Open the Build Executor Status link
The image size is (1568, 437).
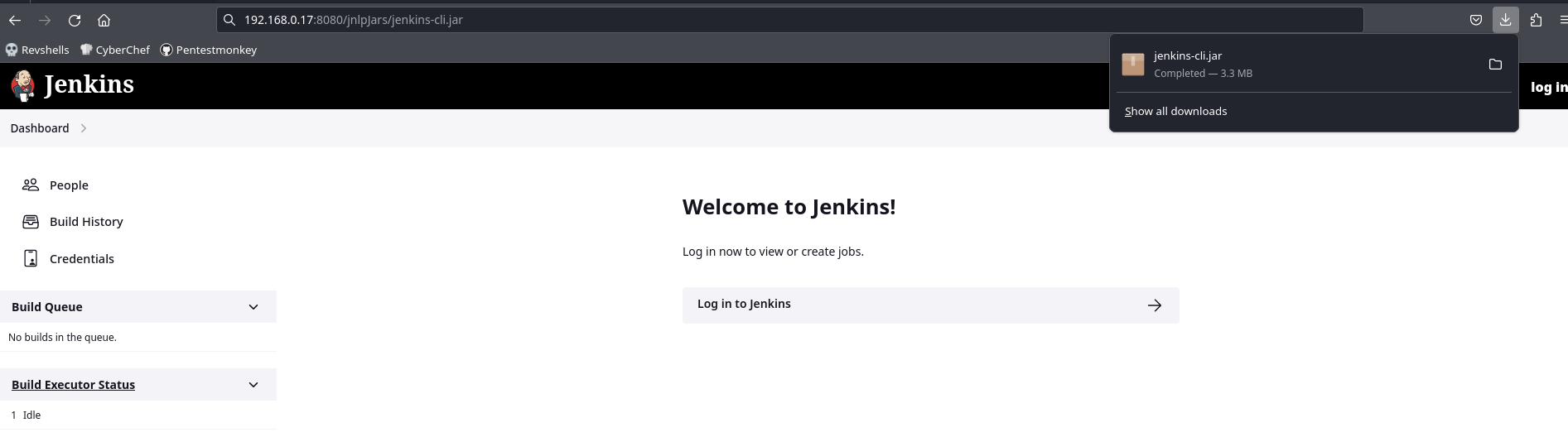pos(73,385)
